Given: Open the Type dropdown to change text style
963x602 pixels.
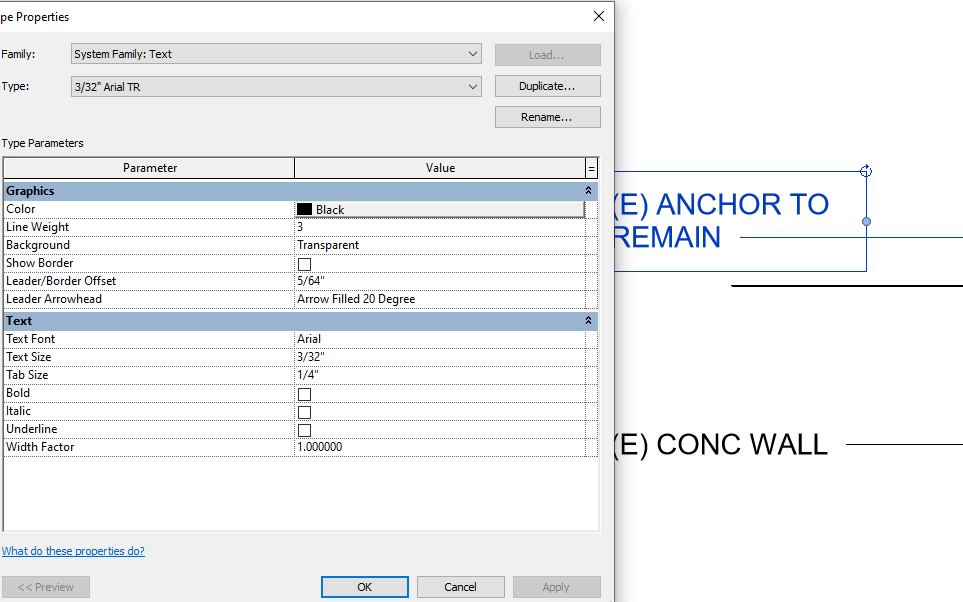Looking at the screenshot, I should click(x=472, y=86).
